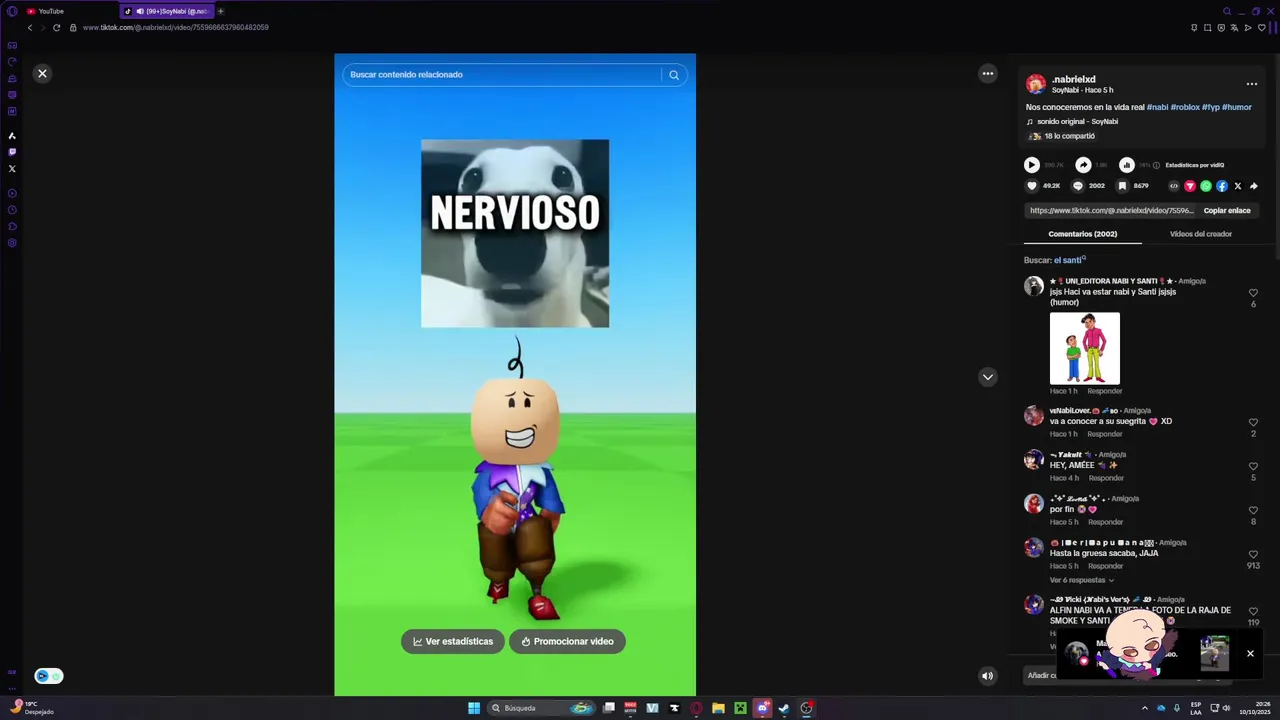Open the Aria AI sidebar icon
This screenshot has width=1280, height=720.
click(x=12, y=136)
